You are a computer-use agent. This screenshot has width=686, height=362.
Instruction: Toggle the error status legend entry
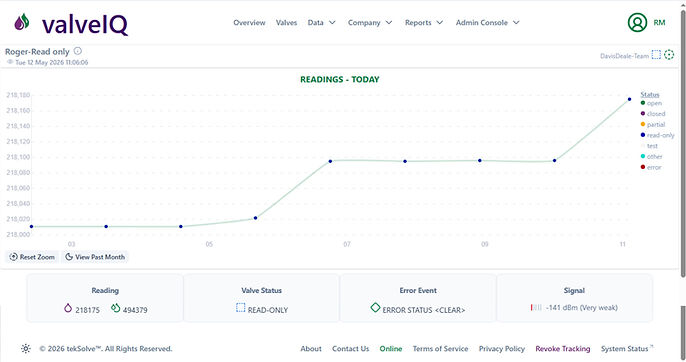(x=651, y=167)
